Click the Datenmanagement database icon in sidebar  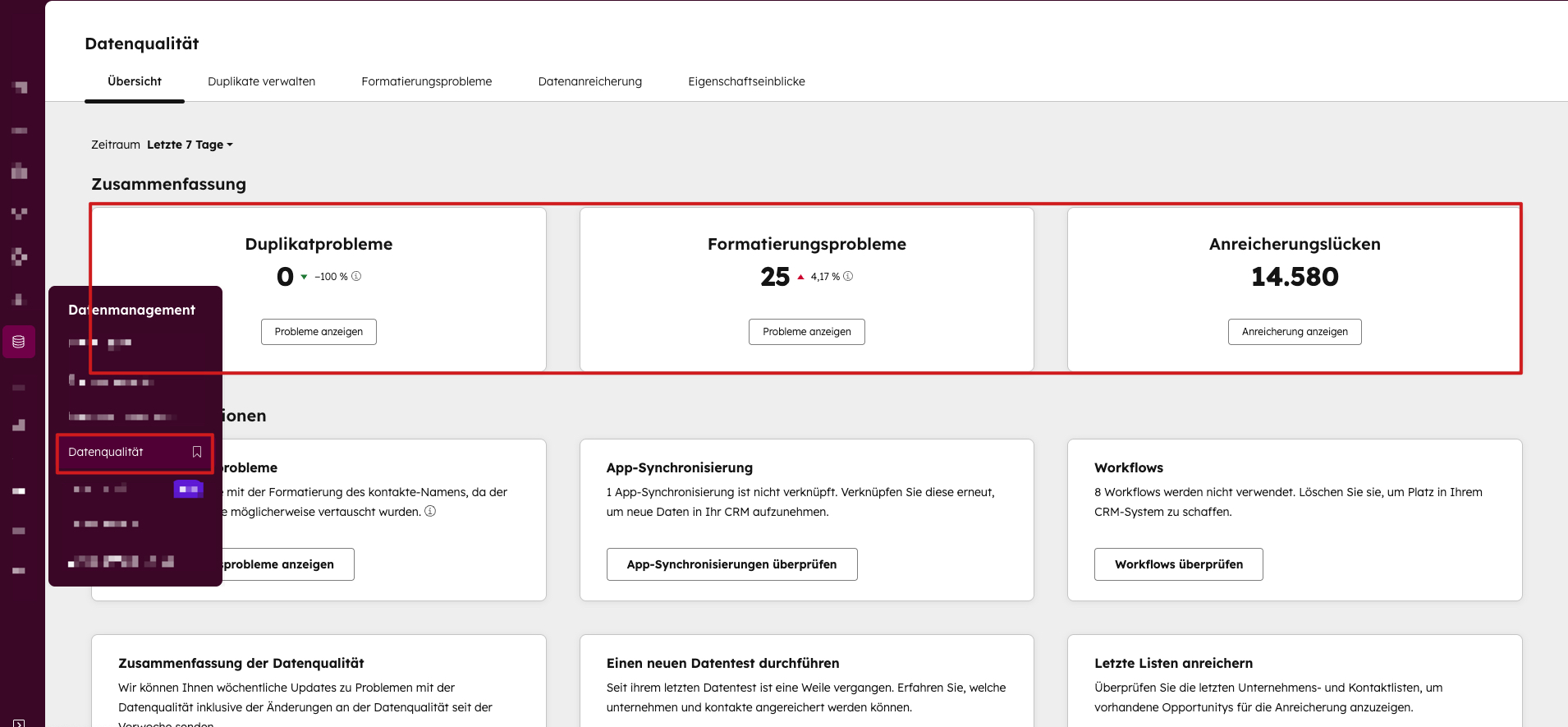tap(18, 342)
